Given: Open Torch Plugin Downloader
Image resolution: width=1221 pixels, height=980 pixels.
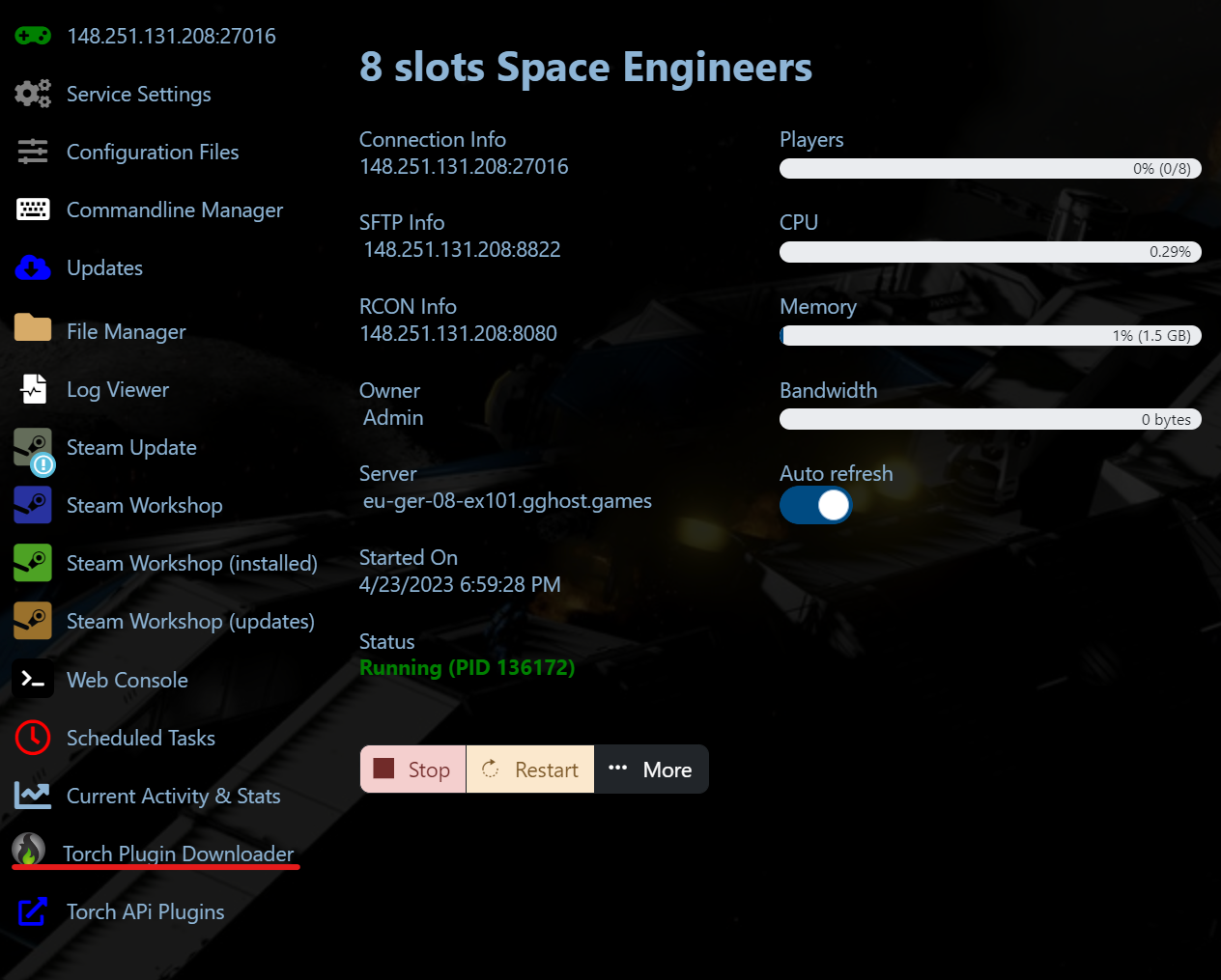Looking at the screenshot, I should [x=179, y=854].
